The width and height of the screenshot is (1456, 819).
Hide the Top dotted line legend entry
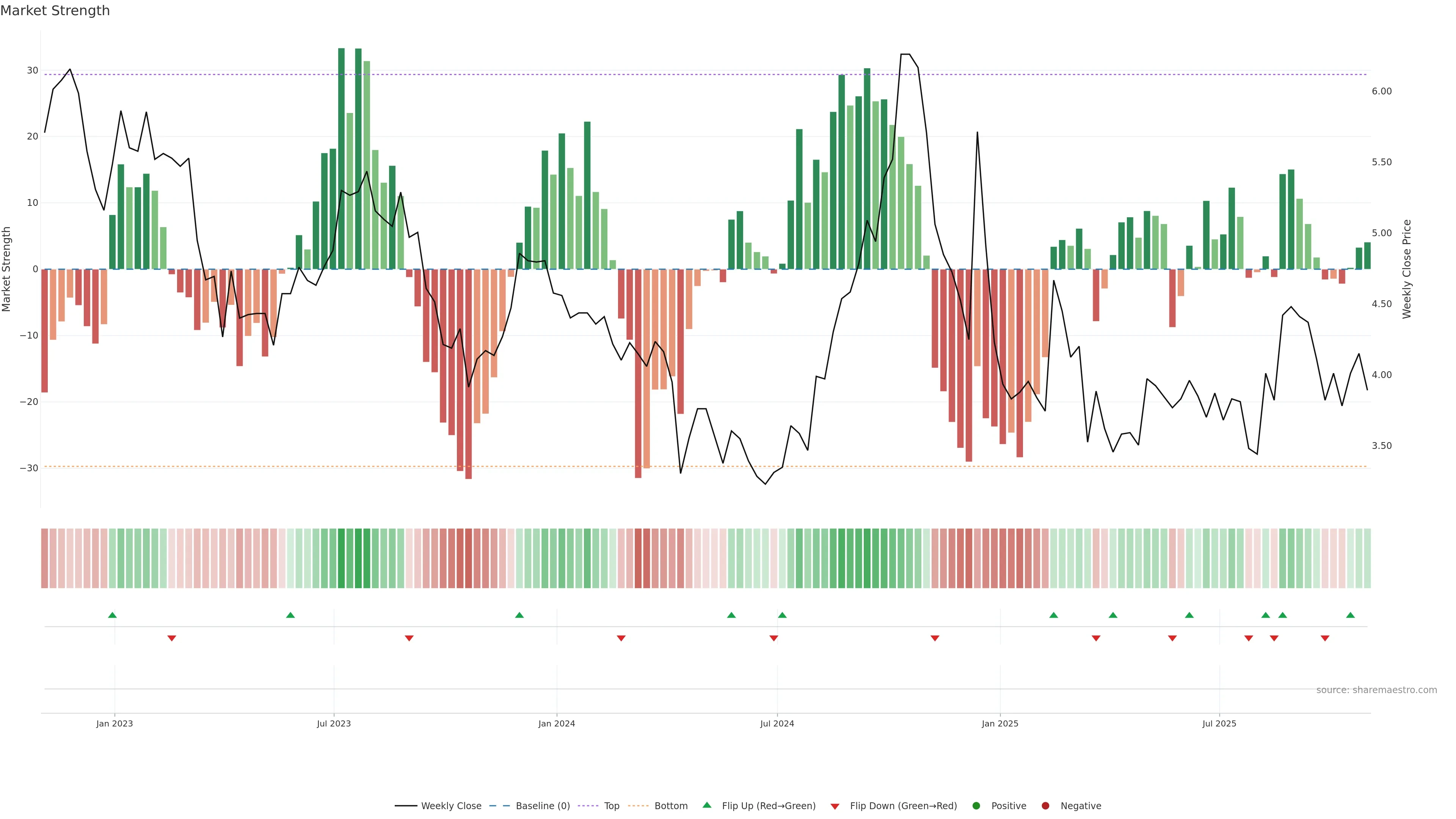[x=611, y=806]
